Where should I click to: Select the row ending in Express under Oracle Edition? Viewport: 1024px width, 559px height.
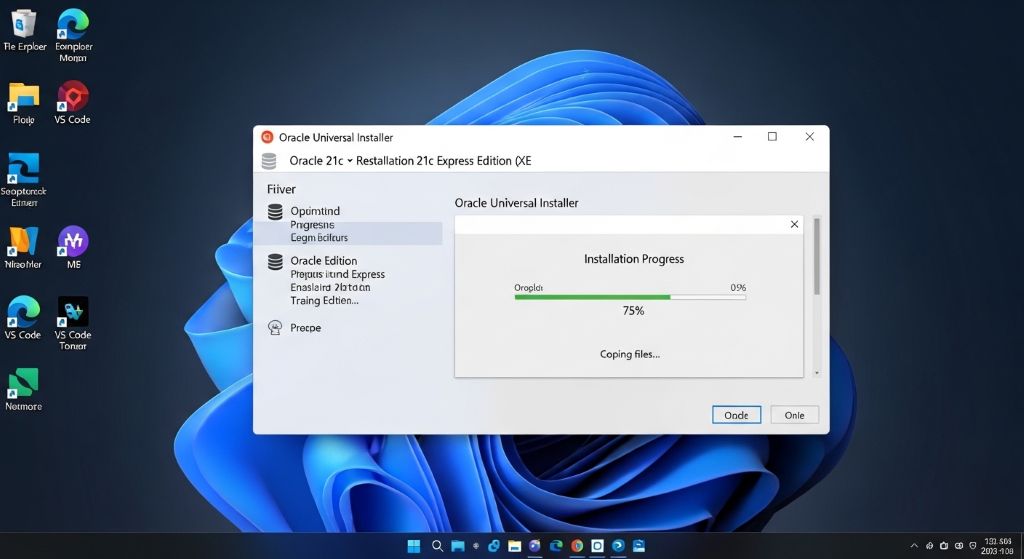pyautogui.click(x=338, y=274)
